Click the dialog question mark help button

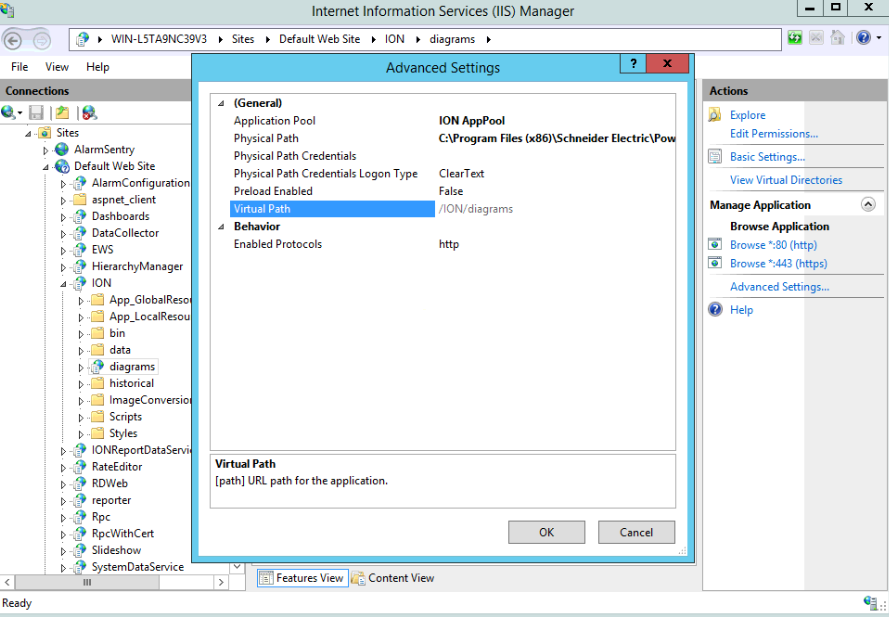(x=633, y=64)
